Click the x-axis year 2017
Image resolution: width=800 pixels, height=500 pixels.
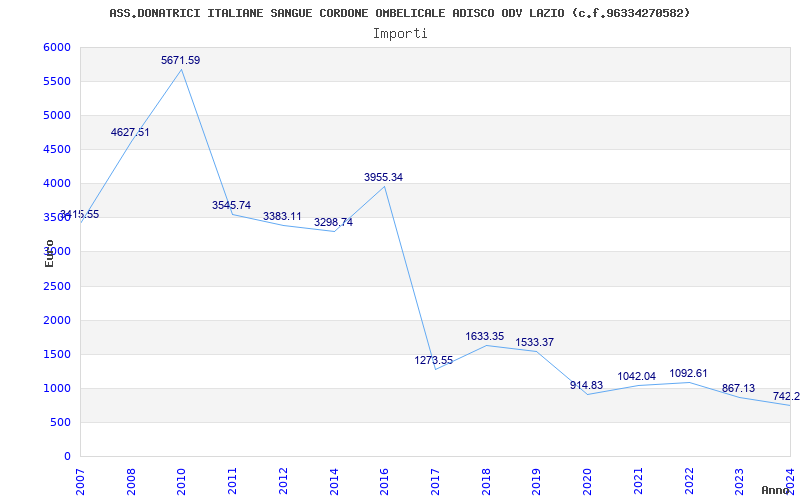[x=435, y=481]
